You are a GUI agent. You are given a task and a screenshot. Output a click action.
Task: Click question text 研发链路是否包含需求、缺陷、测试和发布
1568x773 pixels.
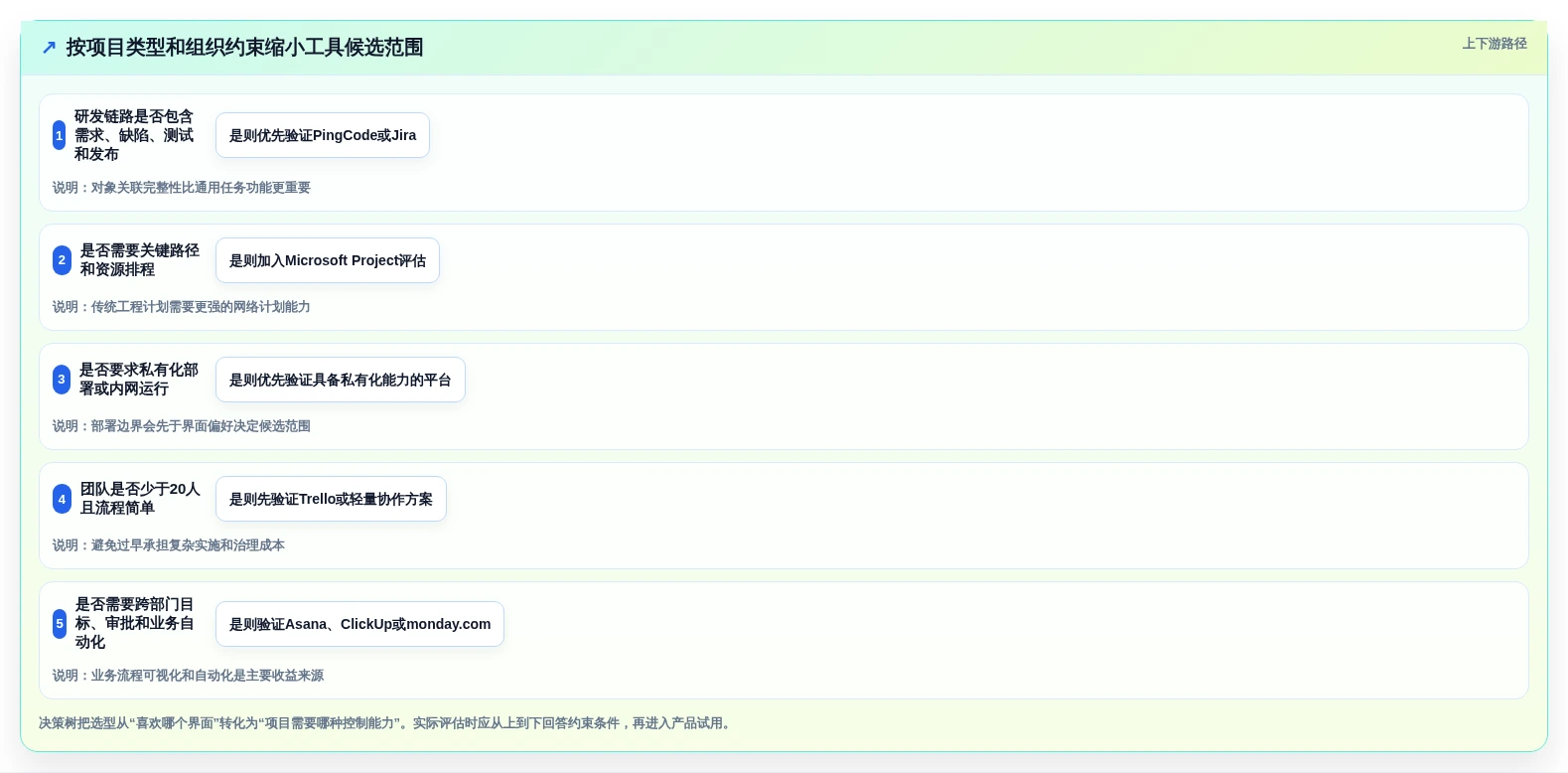tap(135, 135)
